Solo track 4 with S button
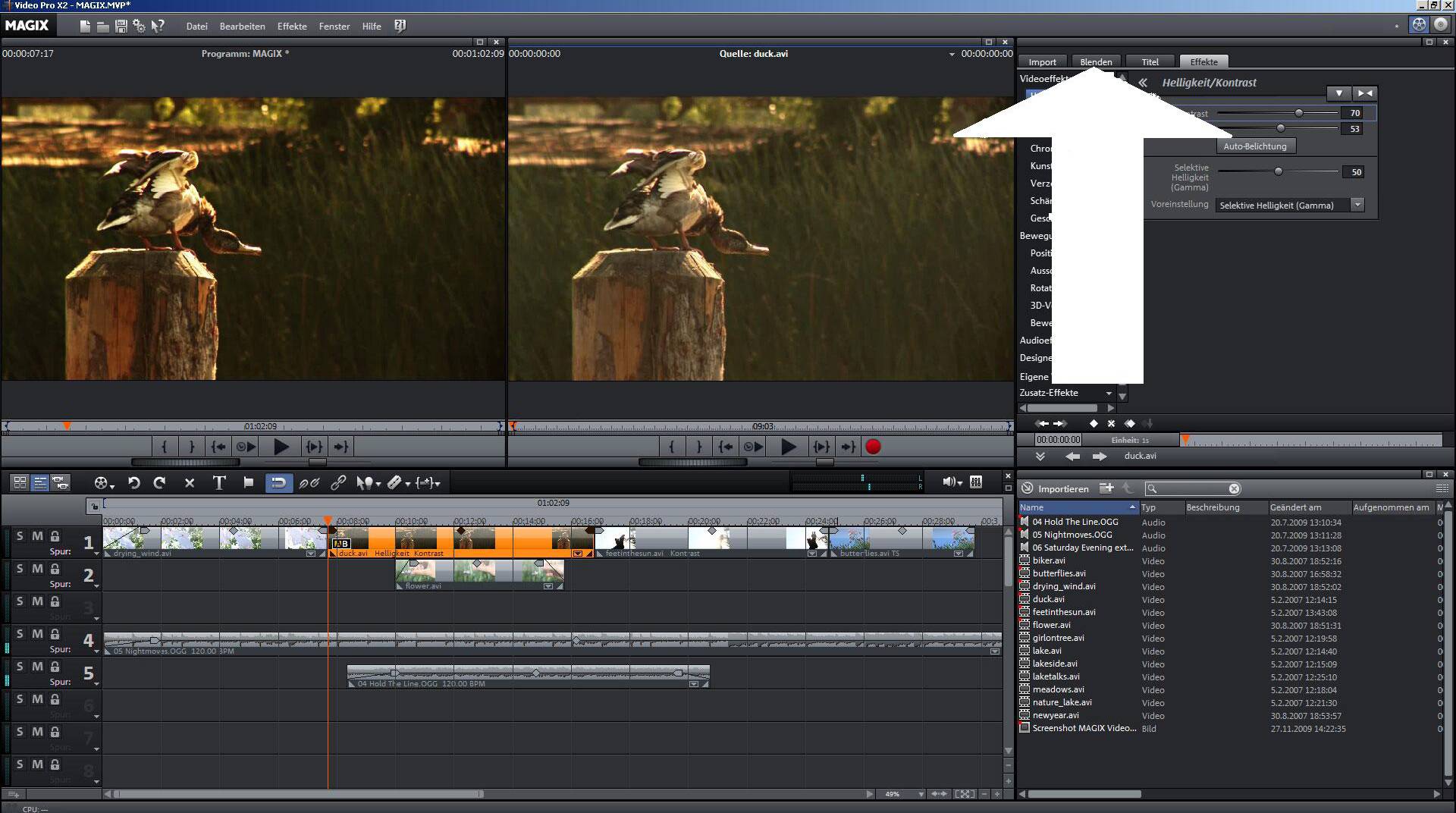The width and height of the screenshot is (1456, 813). point(20,634)
